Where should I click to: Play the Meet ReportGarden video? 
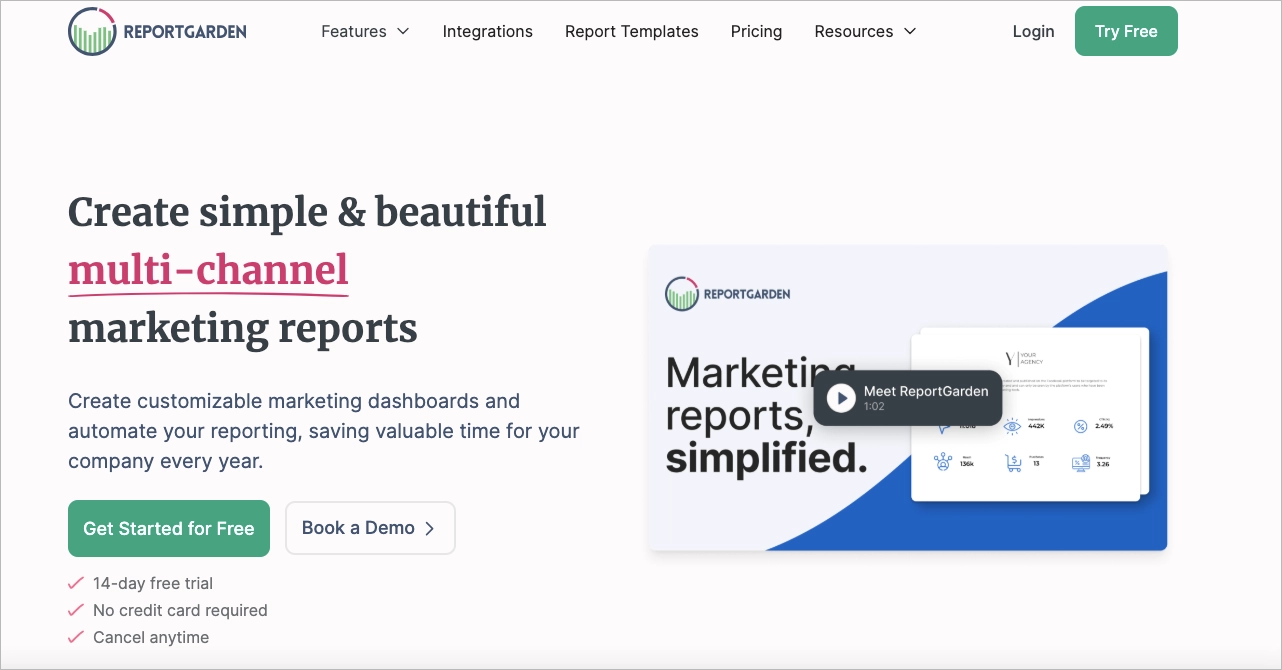click(x=841, y=398)
